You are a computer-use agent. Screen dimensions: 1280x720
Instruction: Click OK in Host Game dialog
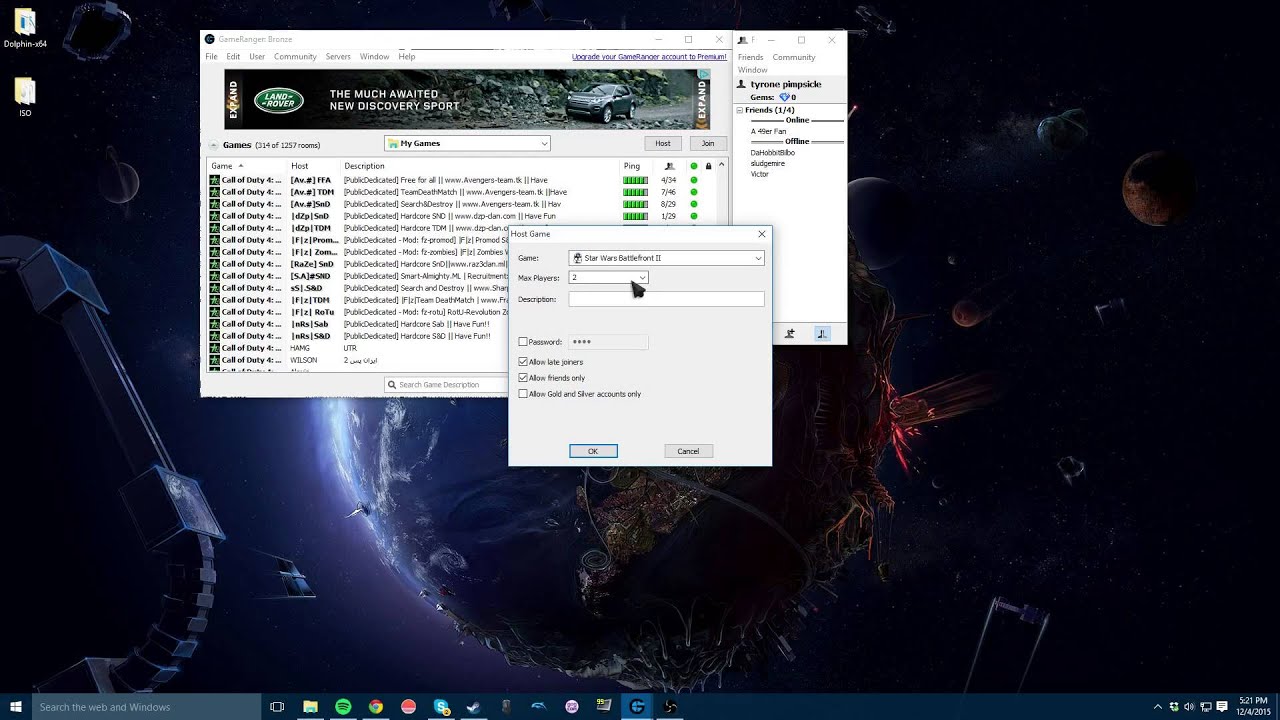tap(593, 451)
